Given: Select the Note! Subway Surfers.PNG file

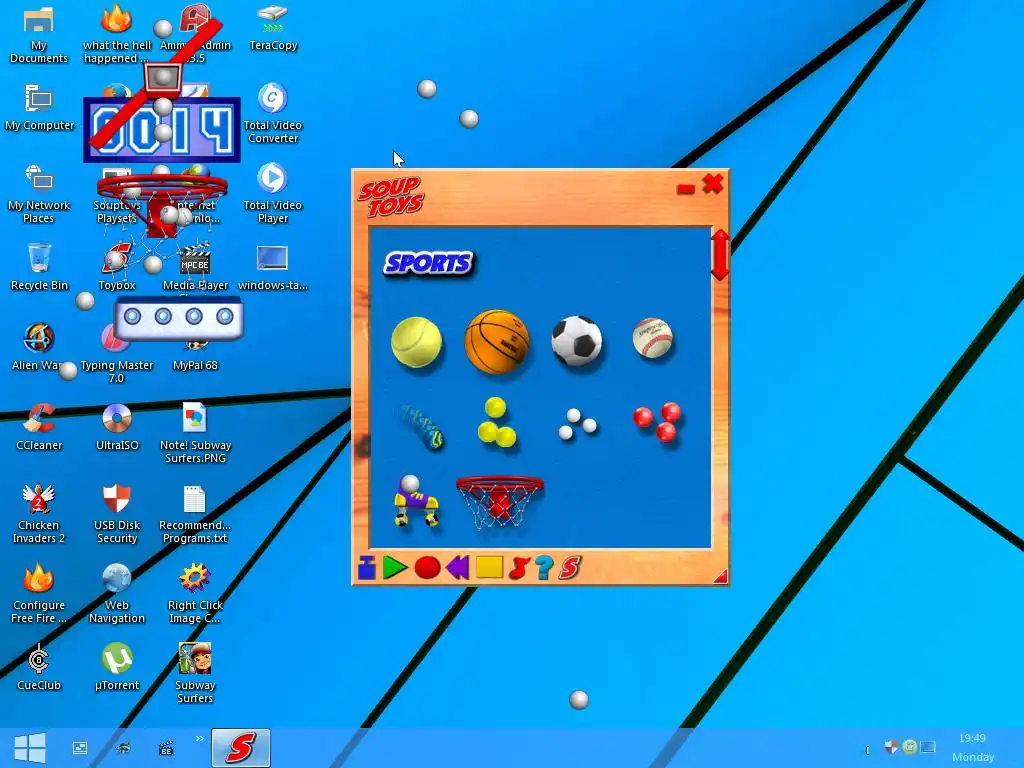Looking at the screenshot, I should (x=195, y=434).
